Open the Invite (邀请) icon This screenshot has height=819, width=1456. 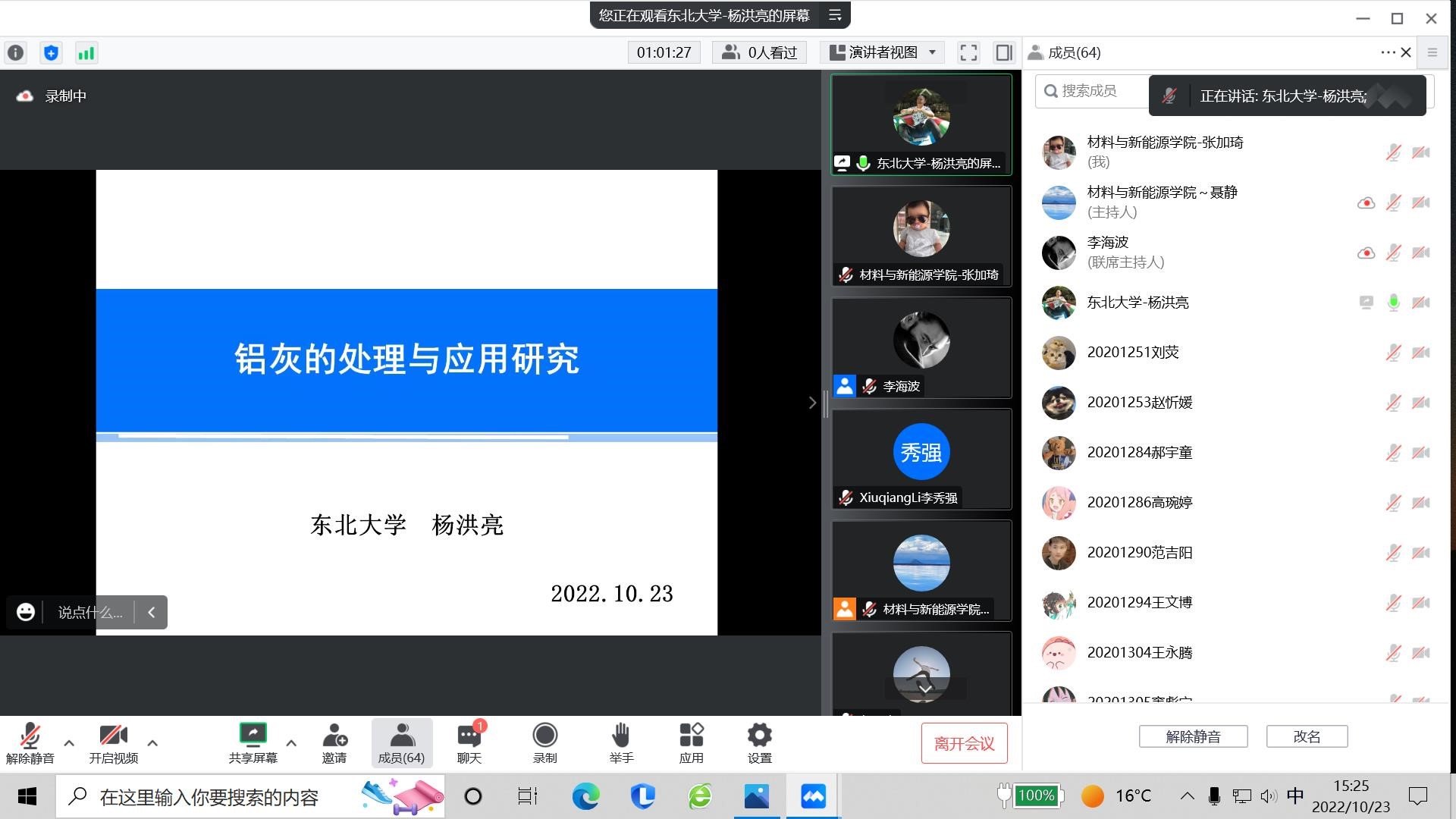click(x=334, y=736)
